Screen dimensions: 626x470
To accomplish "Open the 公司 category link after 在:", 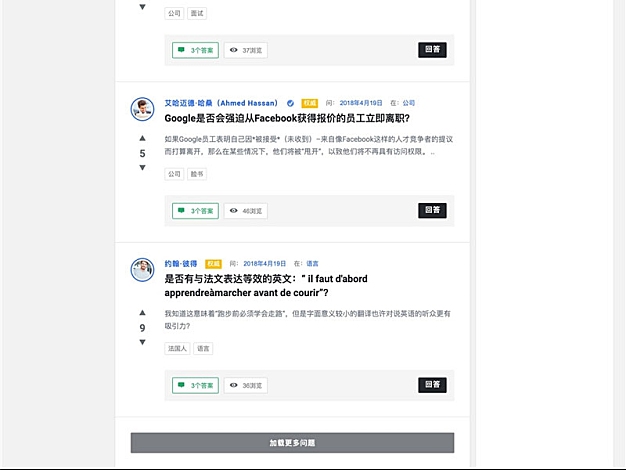I will click(408, 103).
